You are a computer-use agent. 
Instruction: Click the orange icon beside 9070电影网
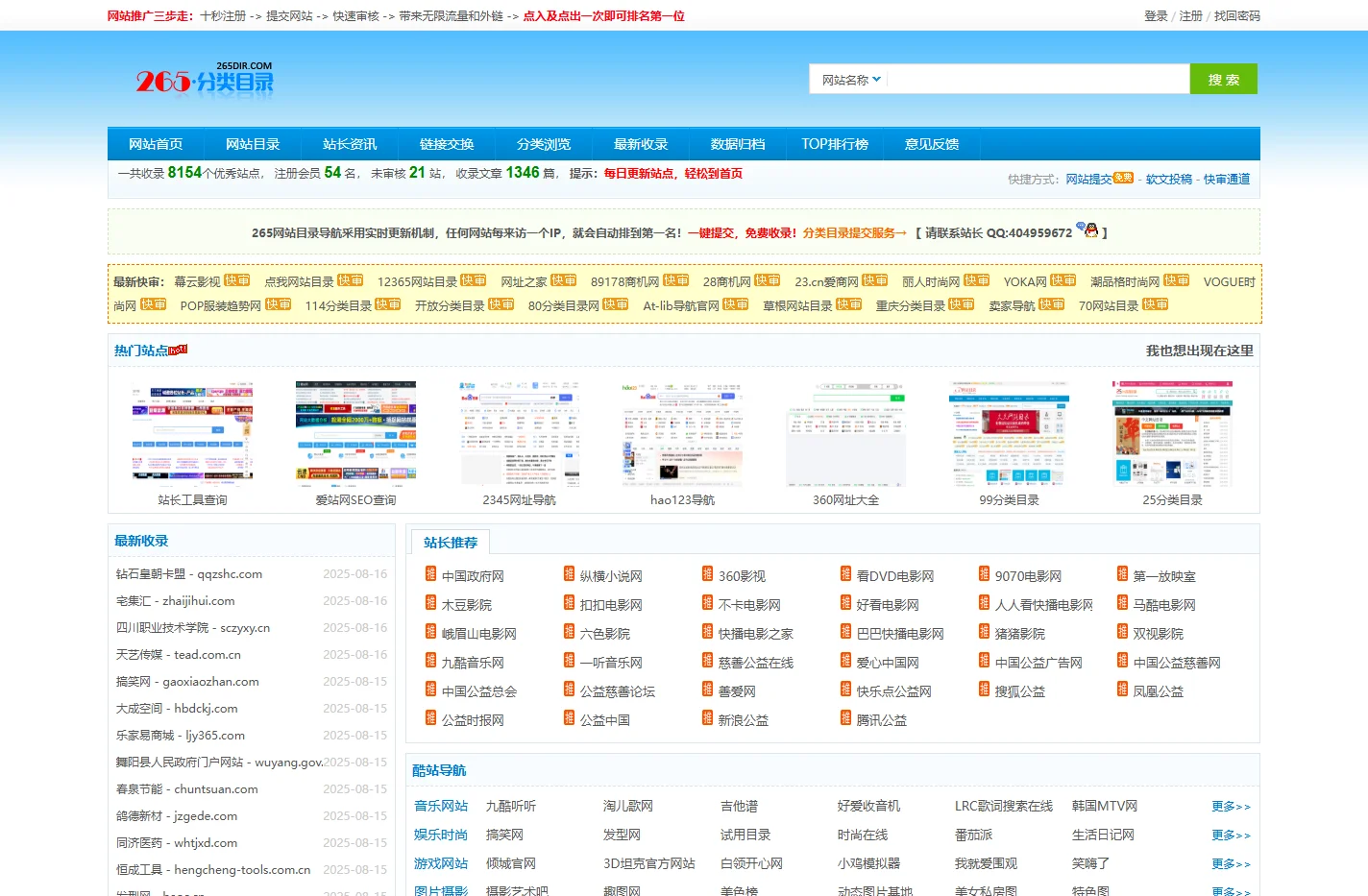coord(984,574)
